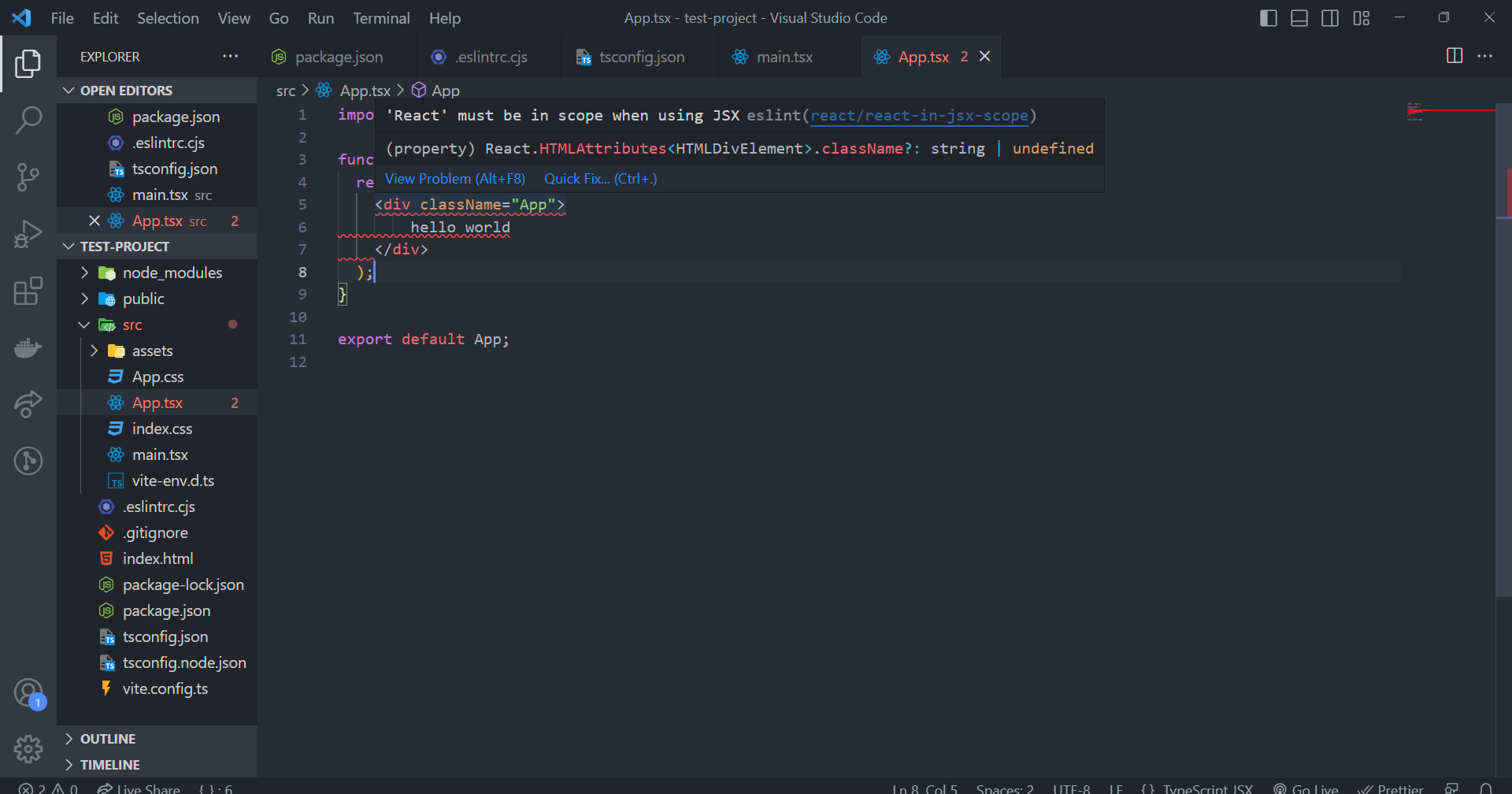This screenshot has width=1512, height=794.
Task: Collapse the src folder
Action: coord(157,325)
